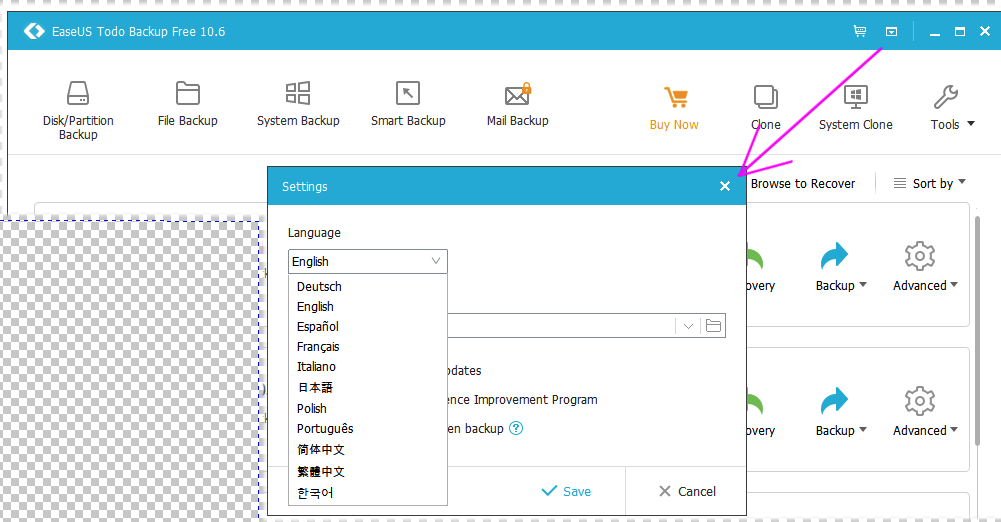Collapse the English language combo box
Image resolution: width=1001 pixels, height=522 pixels.
(368, 262)
